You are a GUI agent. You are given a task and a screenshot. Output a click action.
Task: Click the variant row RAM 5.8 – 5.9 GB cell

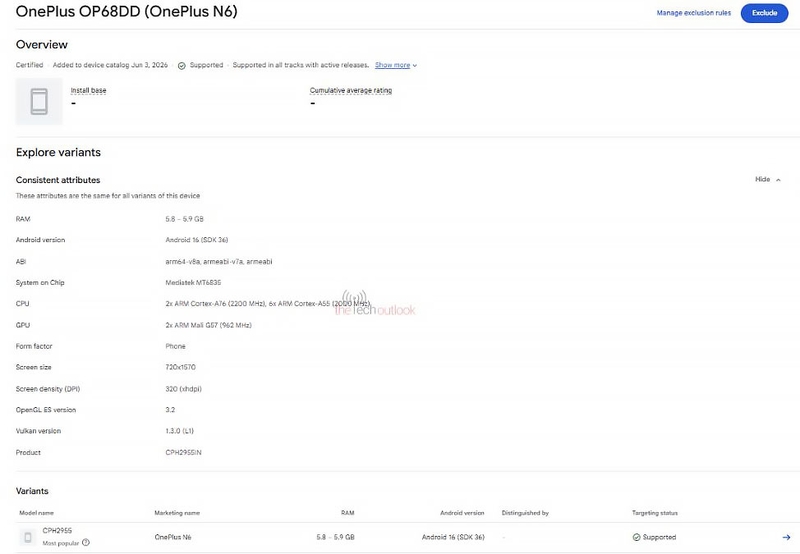[x=335, y=537]
